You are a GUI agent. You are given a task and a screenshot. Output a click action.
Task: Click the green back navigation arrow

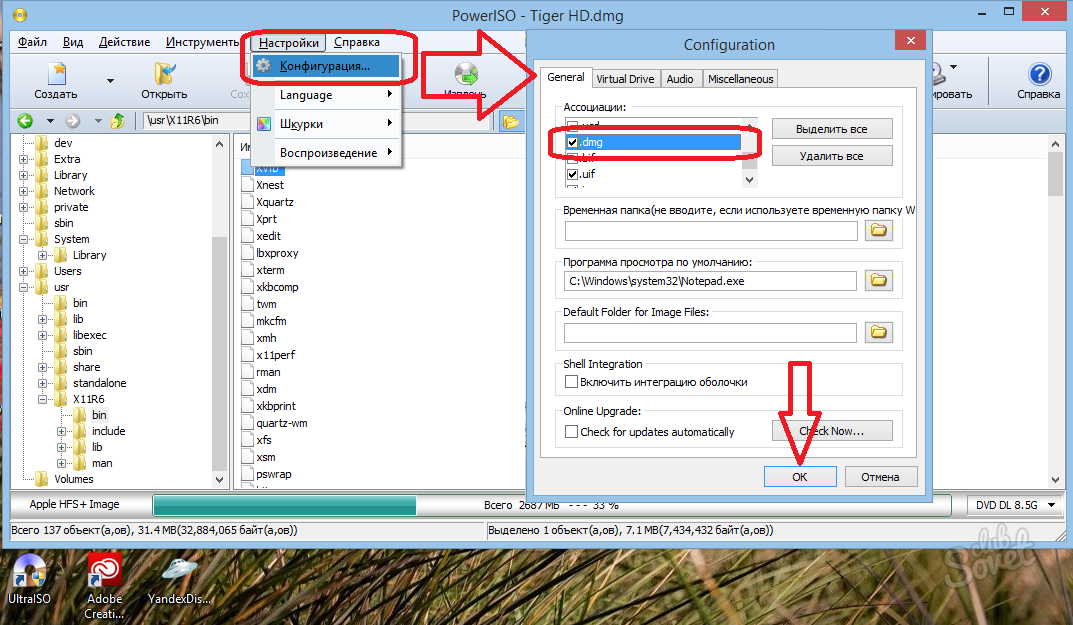click(25, 121)
